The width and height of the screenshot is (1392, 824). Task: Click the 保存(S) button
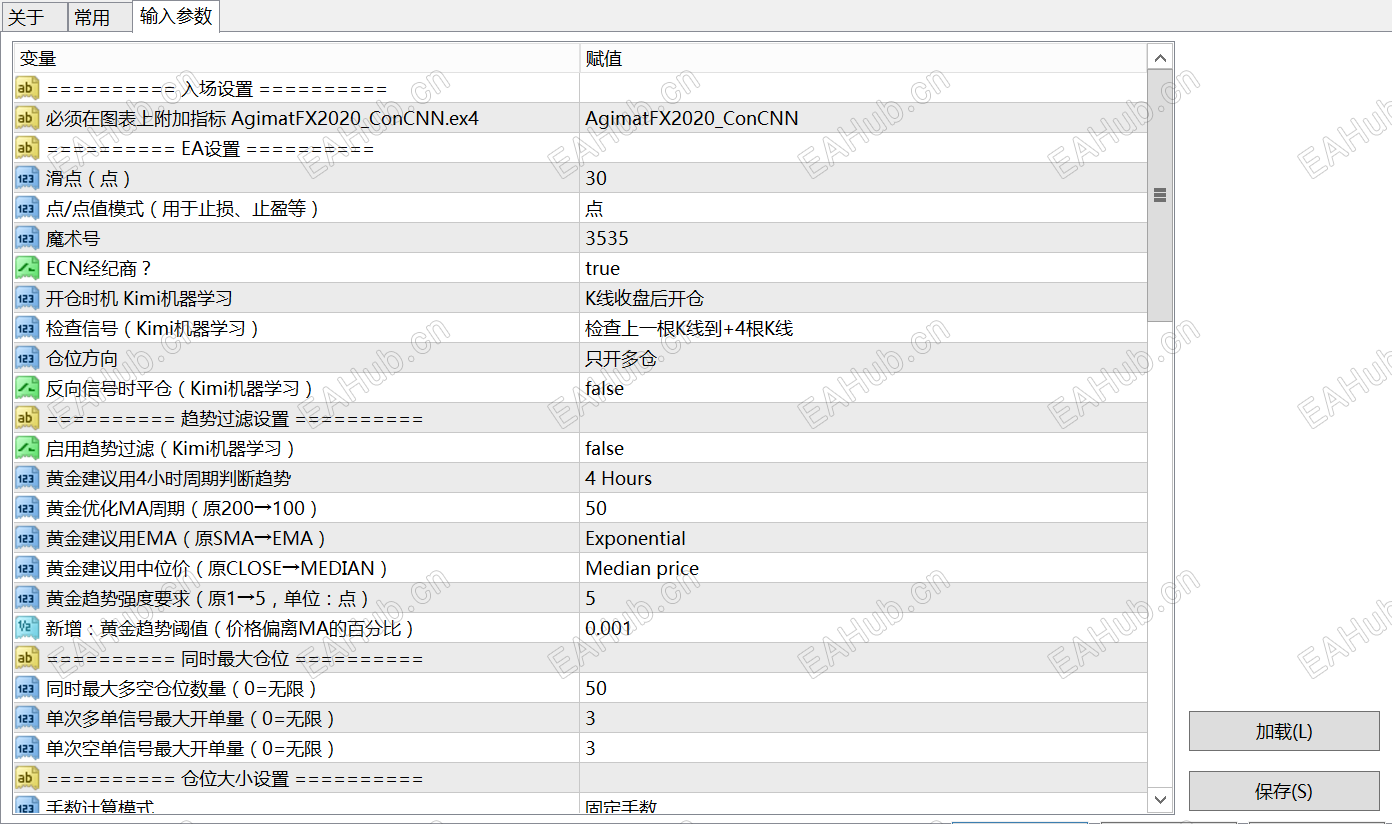click(1284, 791)
